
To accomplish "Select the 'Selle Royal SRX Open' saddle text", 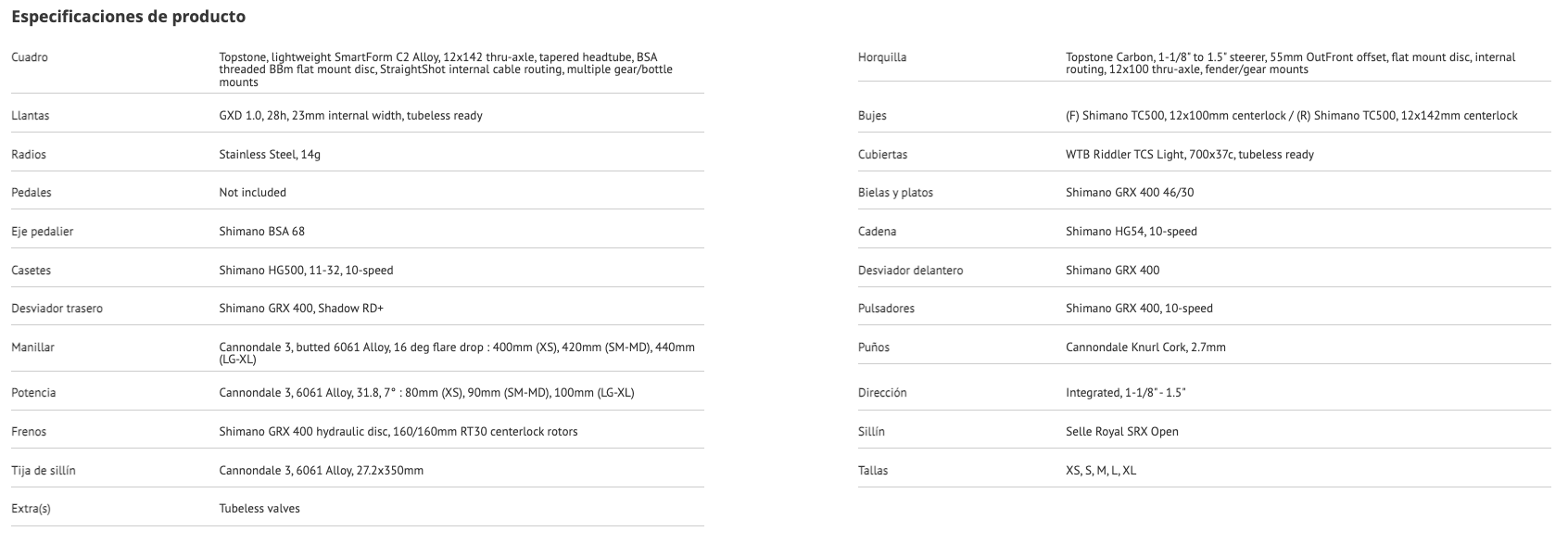I will (1121, 432).
